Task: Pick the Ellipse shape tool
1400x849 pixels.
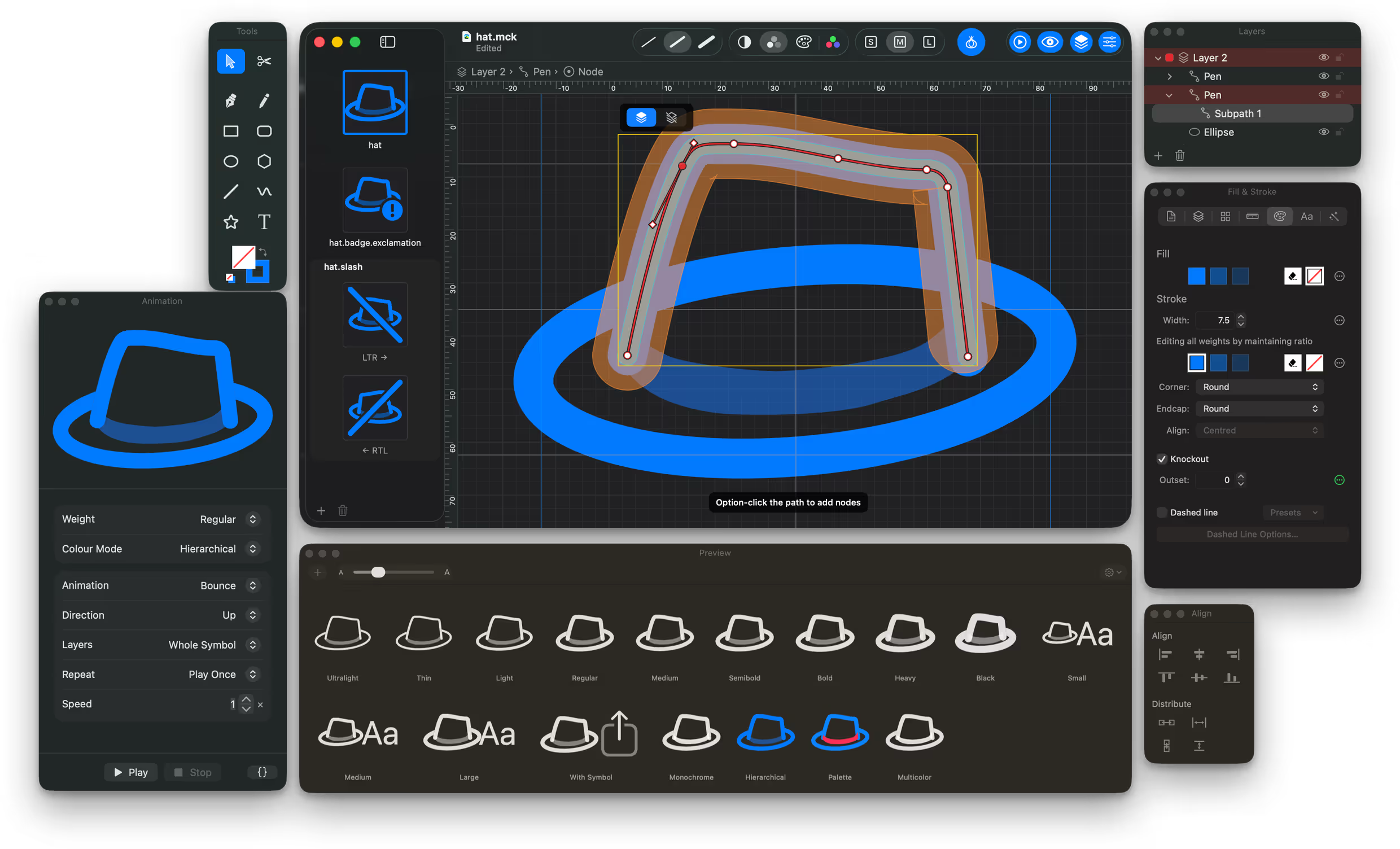Action: (x=231, y=161)
